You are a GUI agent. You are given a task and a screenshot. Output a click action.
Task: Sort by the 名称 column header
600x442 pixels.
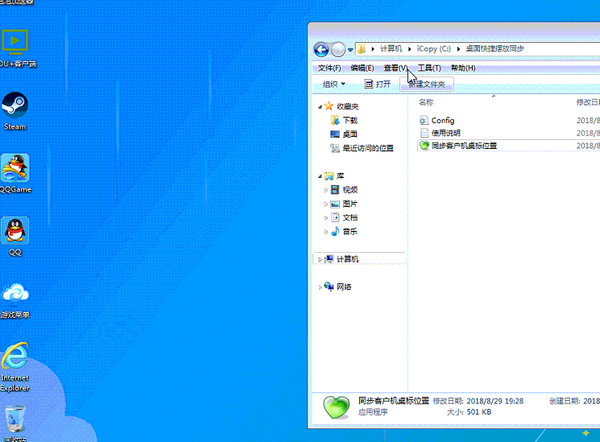(426, 102)
